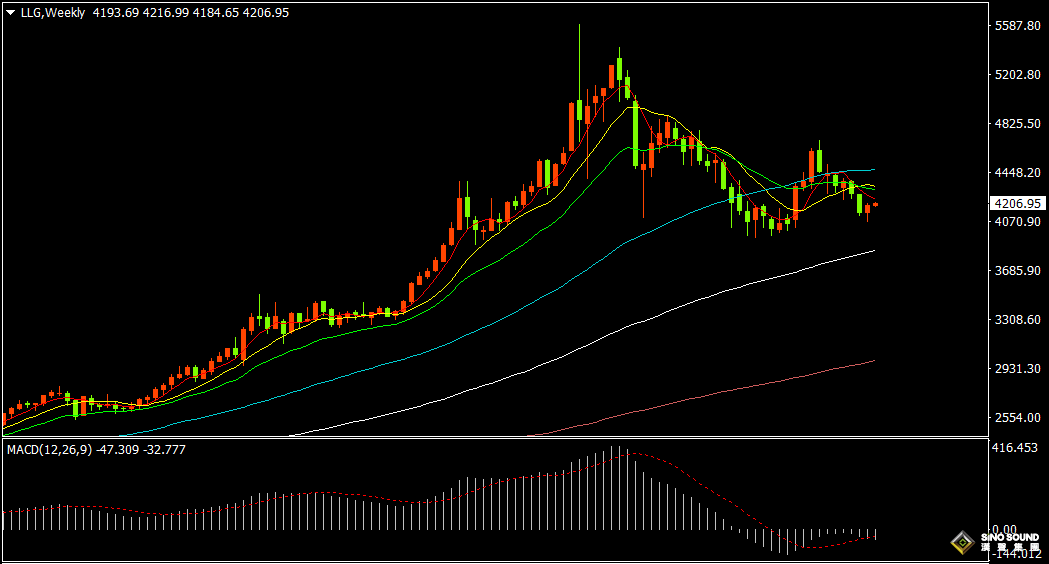
Task: Click price axis label 2931.30
Action: [x=1018, y=369]
